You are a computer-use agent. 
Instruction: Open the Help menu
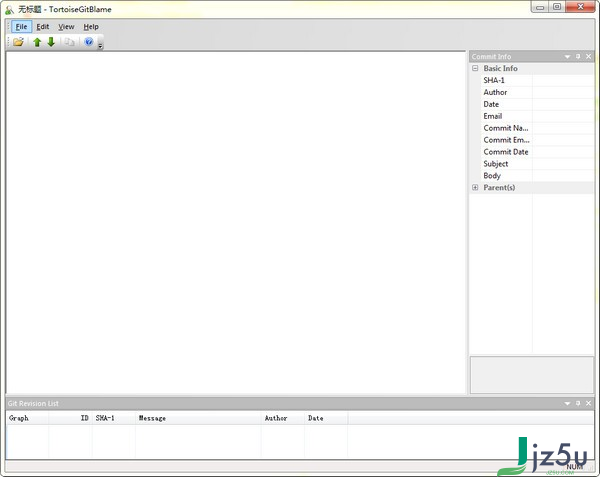point(91,27)
